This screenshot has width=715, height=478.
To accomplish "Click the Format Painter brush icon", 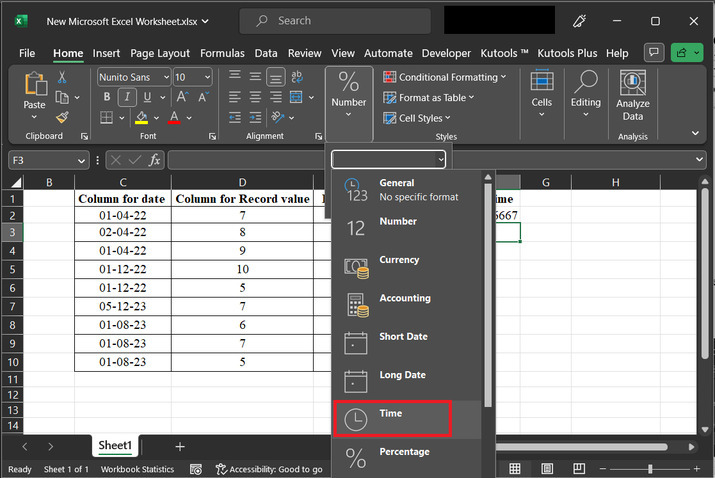I will click(62, 117).
